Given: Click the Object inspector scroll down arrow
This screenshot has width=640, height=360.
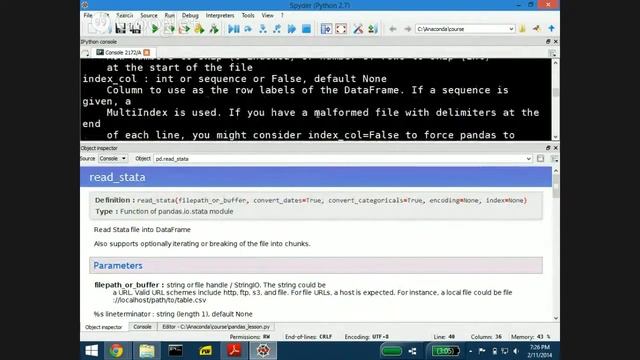Looking at the screenshot, I should [556, 318].
